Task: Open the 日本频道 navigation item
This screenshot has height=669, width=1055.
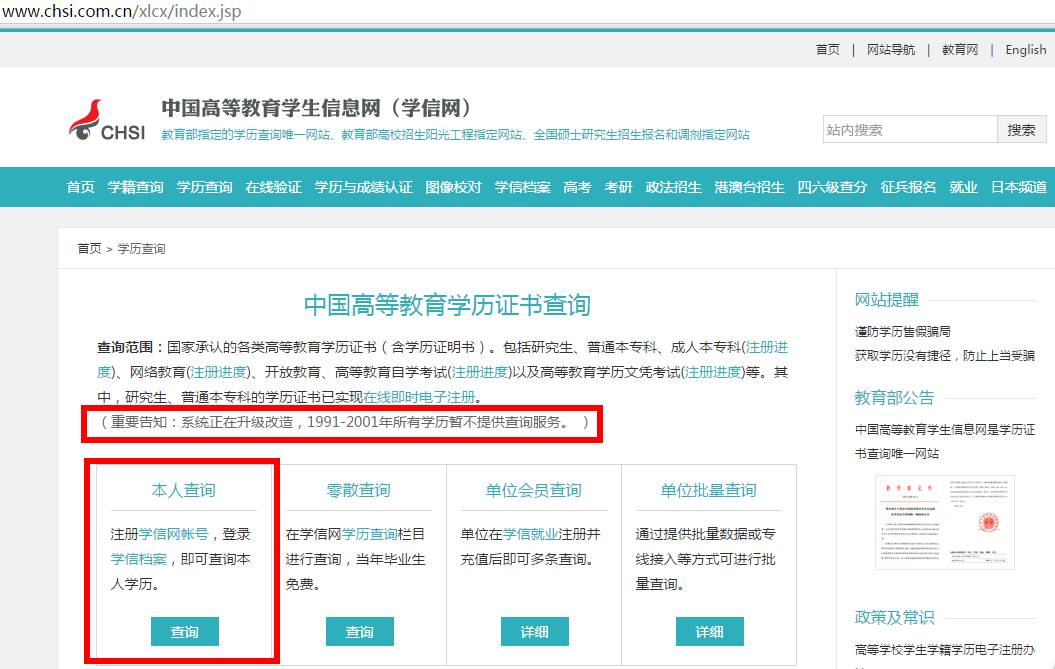Action: point(1019,187)
